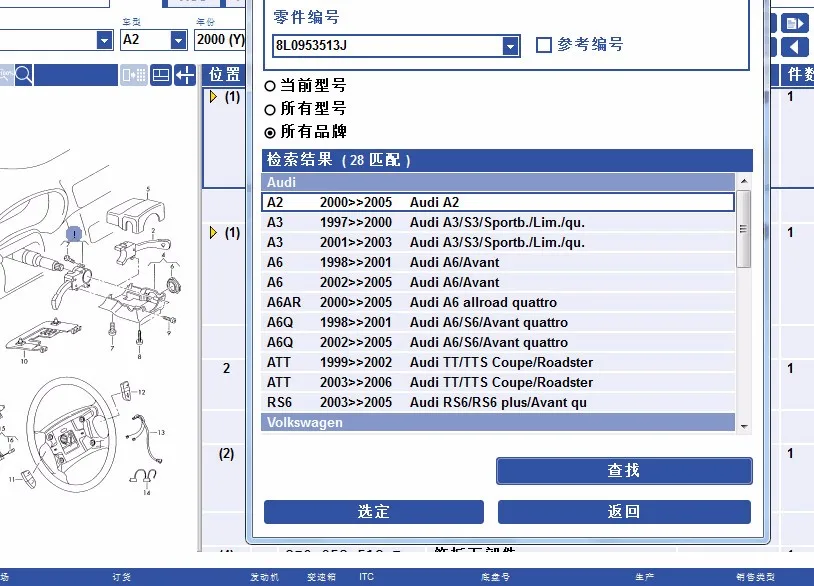Click the left-arrow panel resize icon
The image size is (814, 586).
[185, 75]
